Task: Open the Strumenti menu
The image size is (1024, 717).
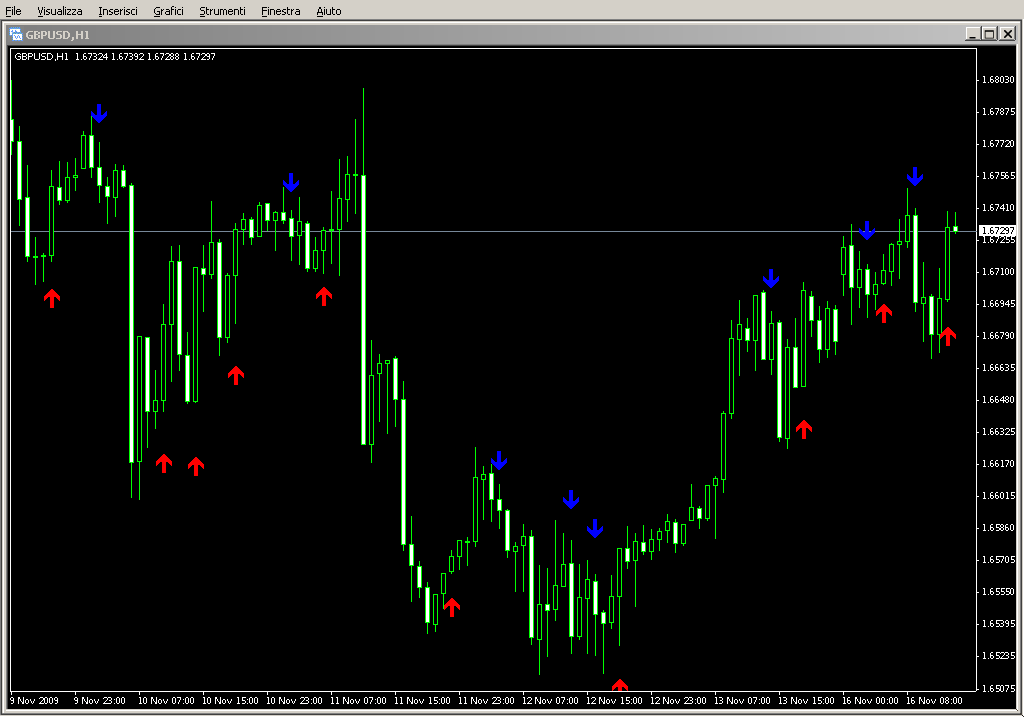Action: (222, 11)
